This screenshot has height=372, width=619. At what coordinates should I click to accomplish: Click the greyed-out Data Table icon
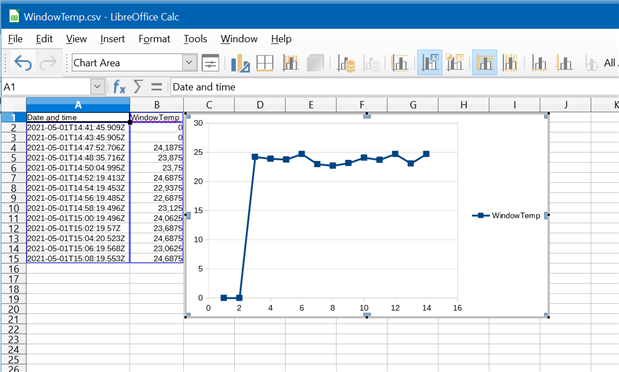click(x=372, y=63)
